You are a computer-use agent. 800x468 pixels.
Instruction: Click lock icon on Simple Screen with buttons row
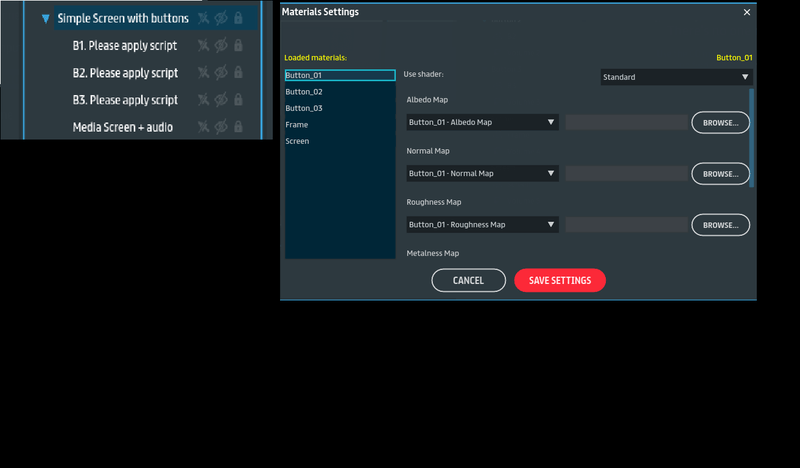[238, 19]
